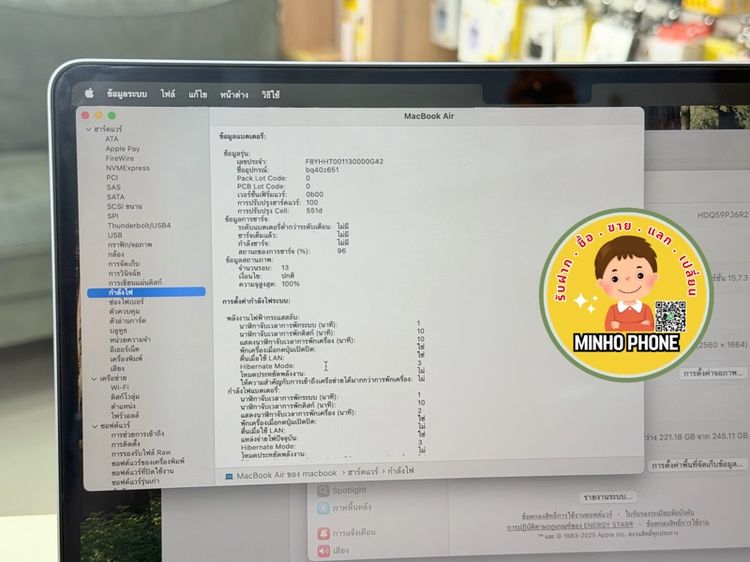Image resolution: width=750 pixels, height=562 pixels.
Task: Select ซอฟต์แวร์ที่ปิดใช้งาน in the sidebar
Action: (143, 472)
